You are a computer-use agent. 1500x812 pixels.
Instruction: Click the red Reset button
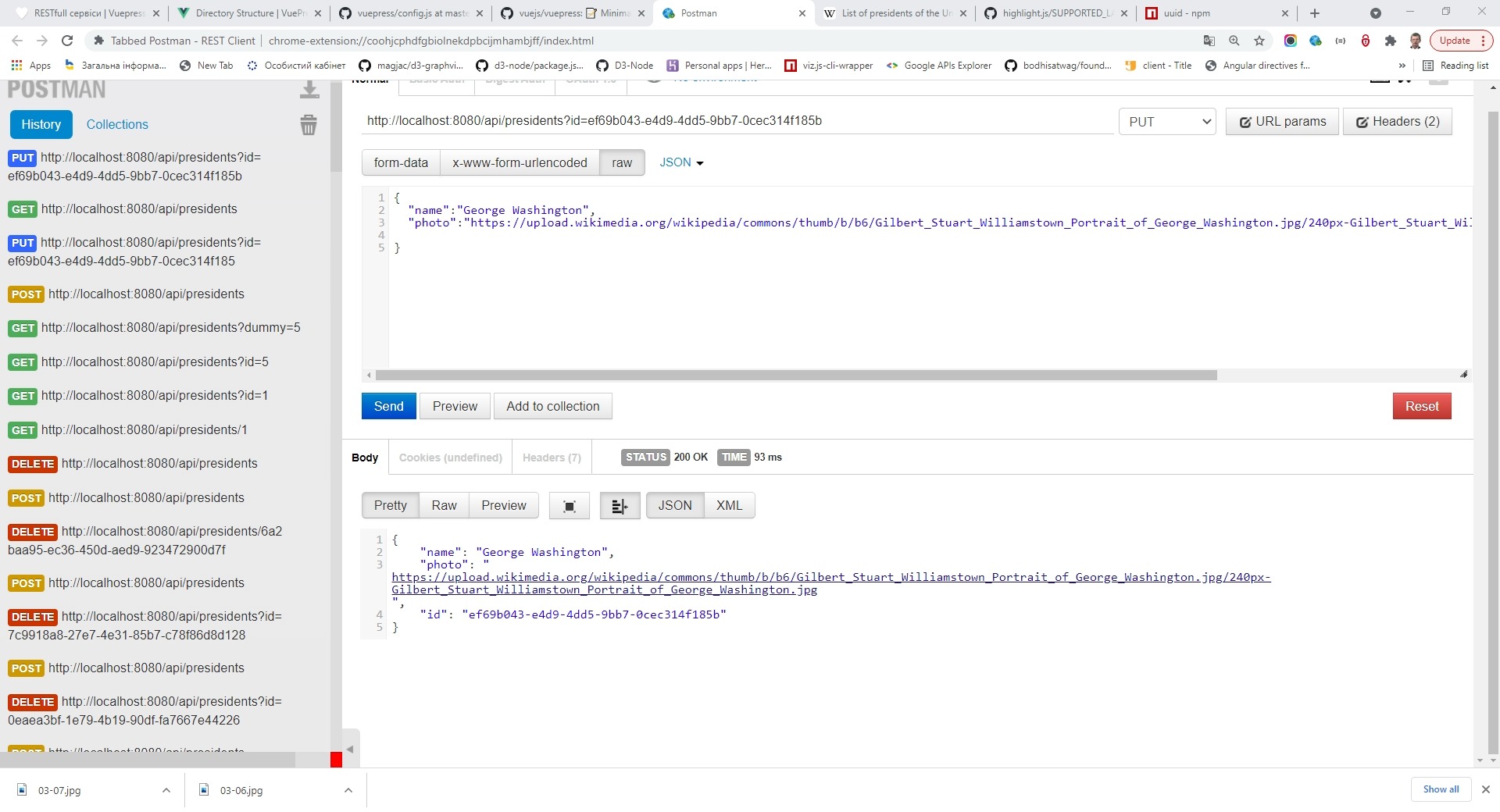1421,406
